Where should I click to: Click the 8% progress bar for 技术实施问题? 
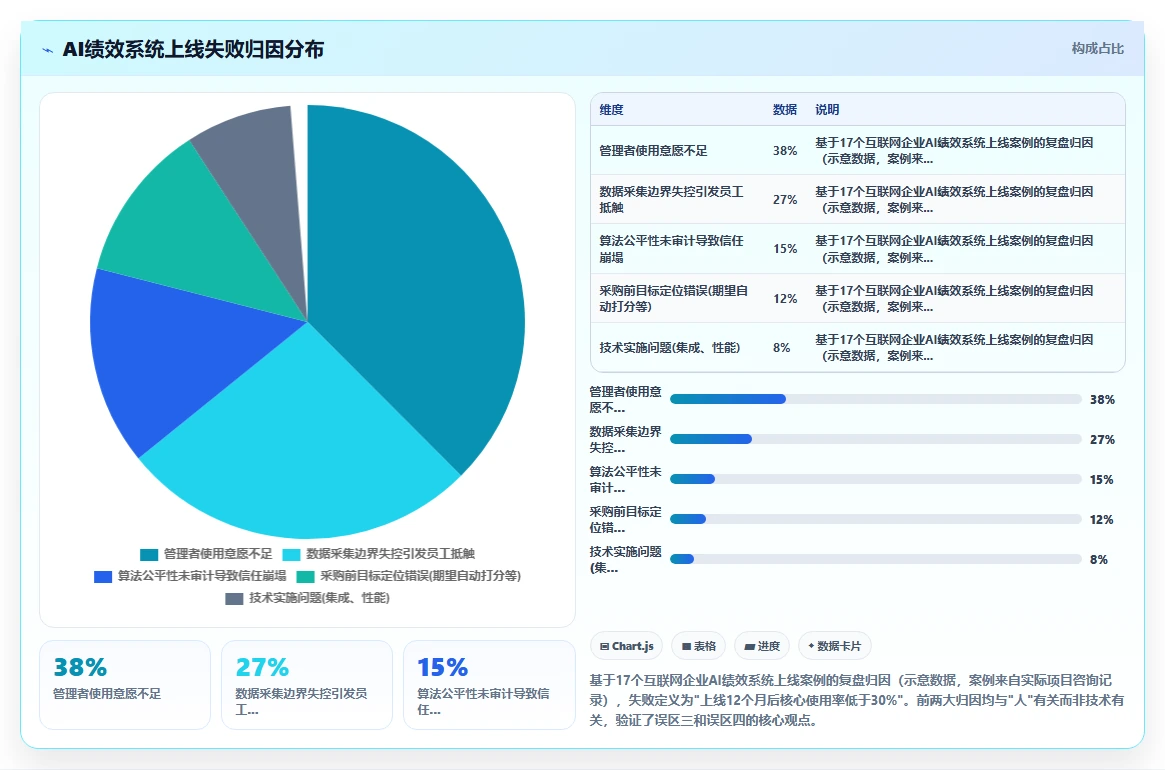pyautogui.click(x=875, y=559)
